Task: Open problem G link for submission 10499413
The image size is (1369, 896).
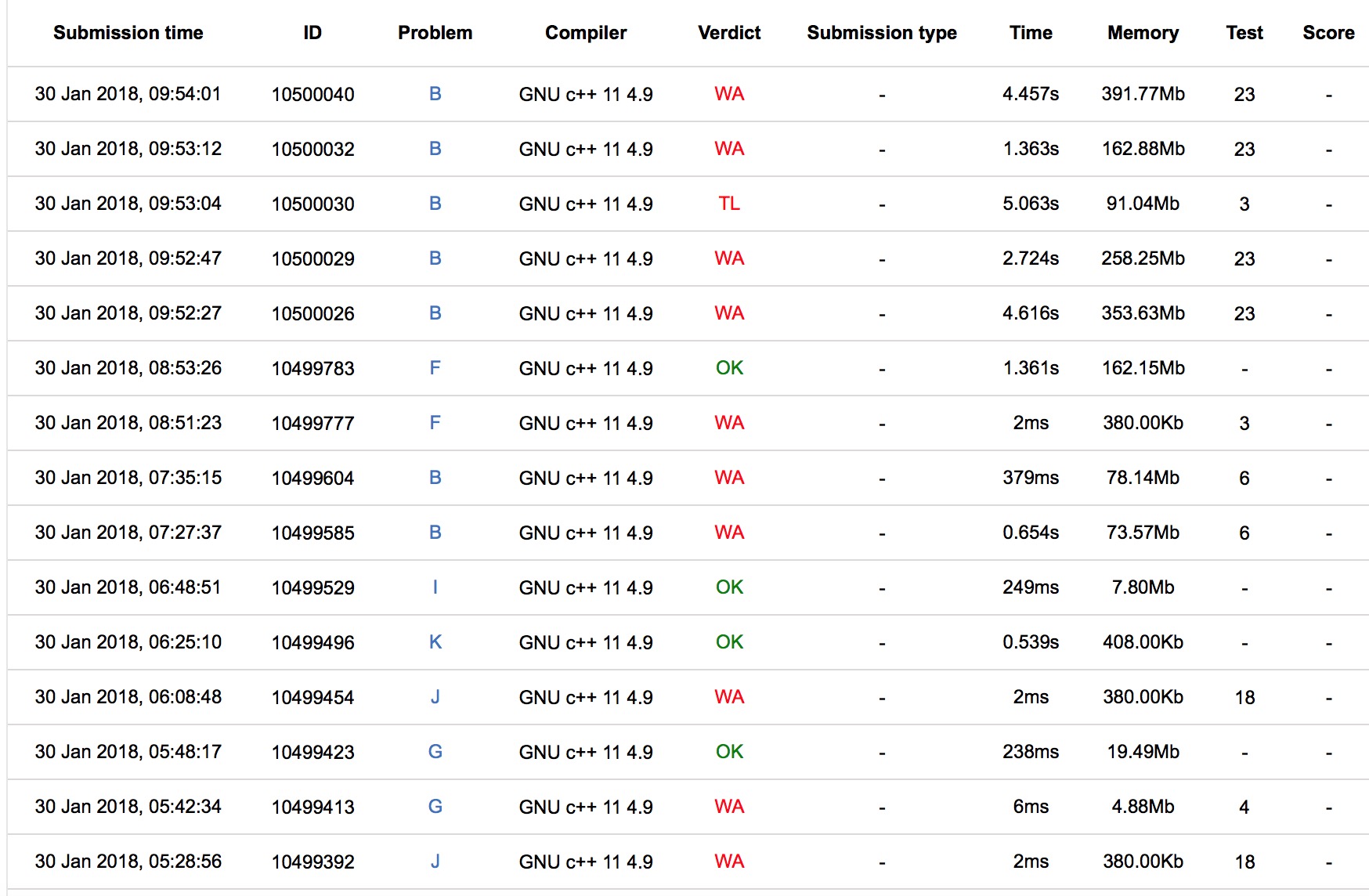Action: pos(435,807)
